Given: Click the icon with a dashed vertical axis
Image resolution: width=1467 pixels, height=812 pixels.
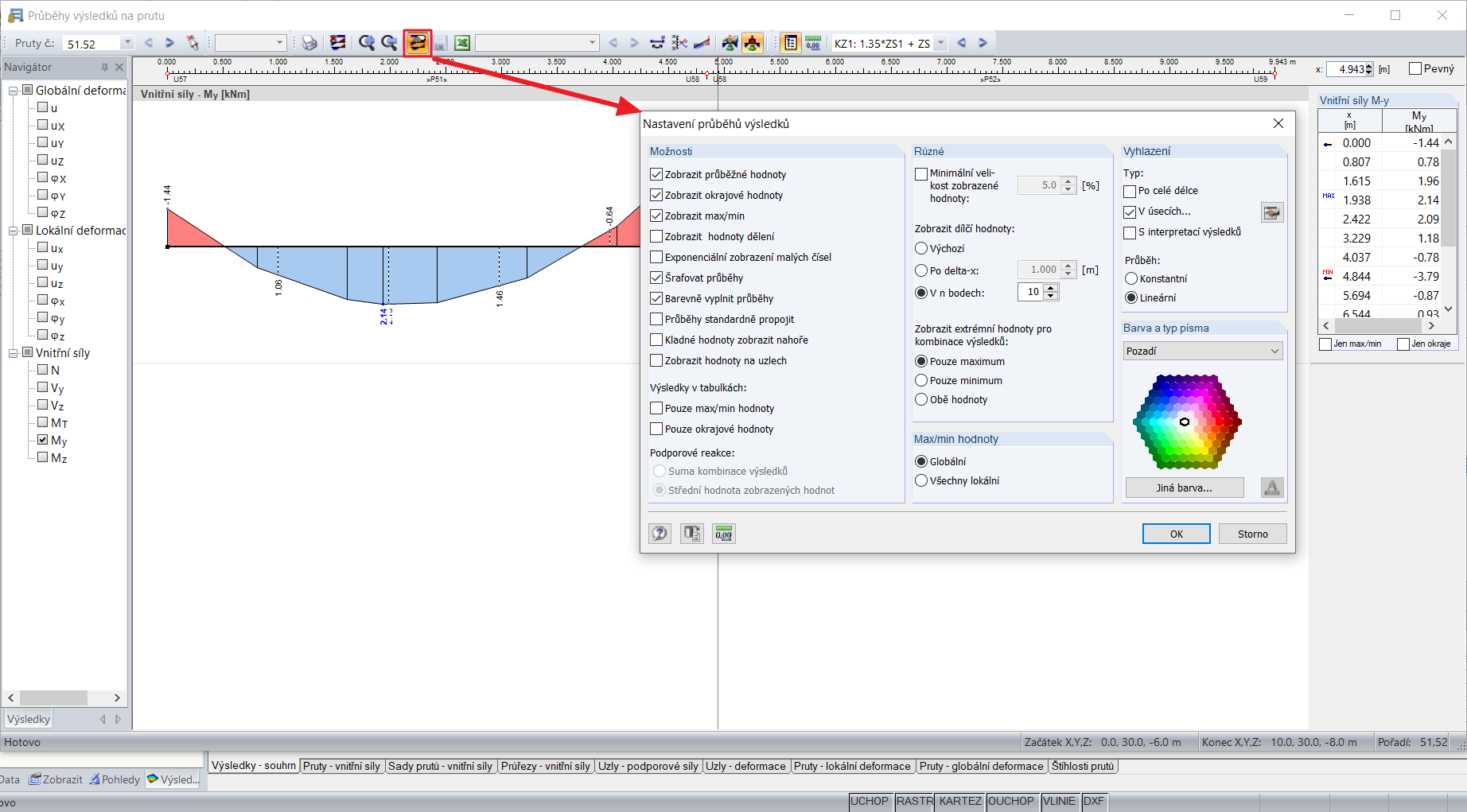Looking at the screenshot, I should [x=679, y=43].
